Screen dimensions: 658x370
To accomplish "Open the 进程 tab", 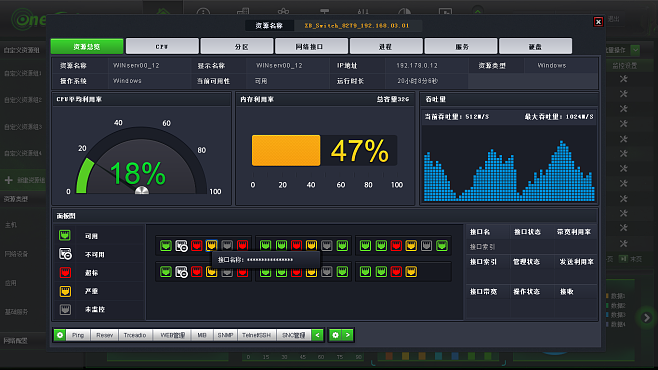I will [x=386, y=46].
